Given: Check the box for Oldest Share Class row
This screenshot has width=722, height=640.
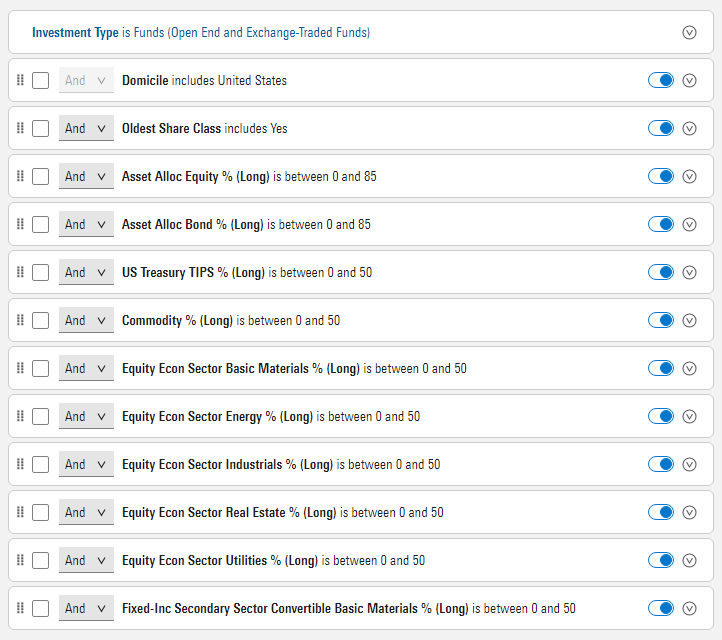Looking at the screenshot, I should pyautogui.click(x=40, y=128).
